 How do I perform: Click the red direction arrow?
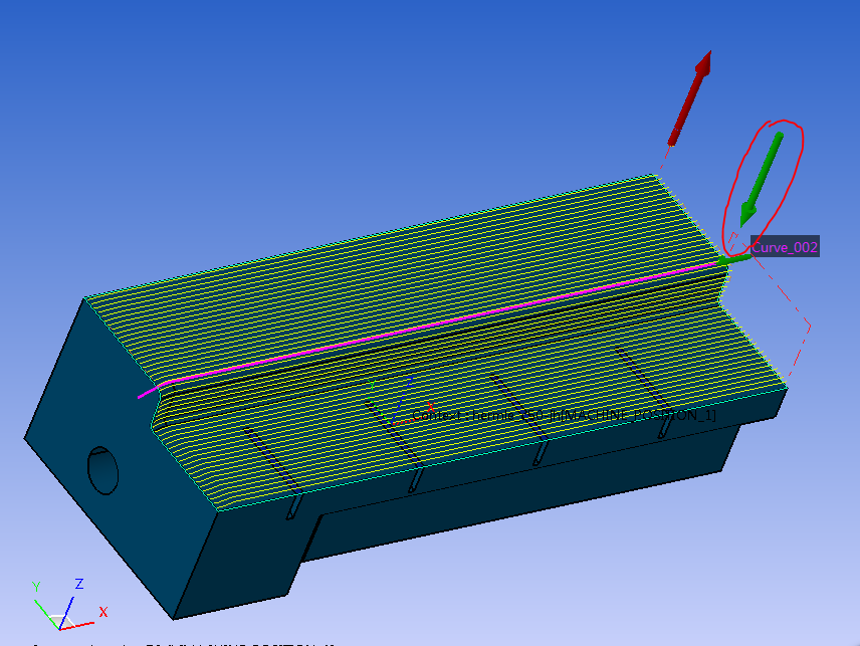coord(690,95)
